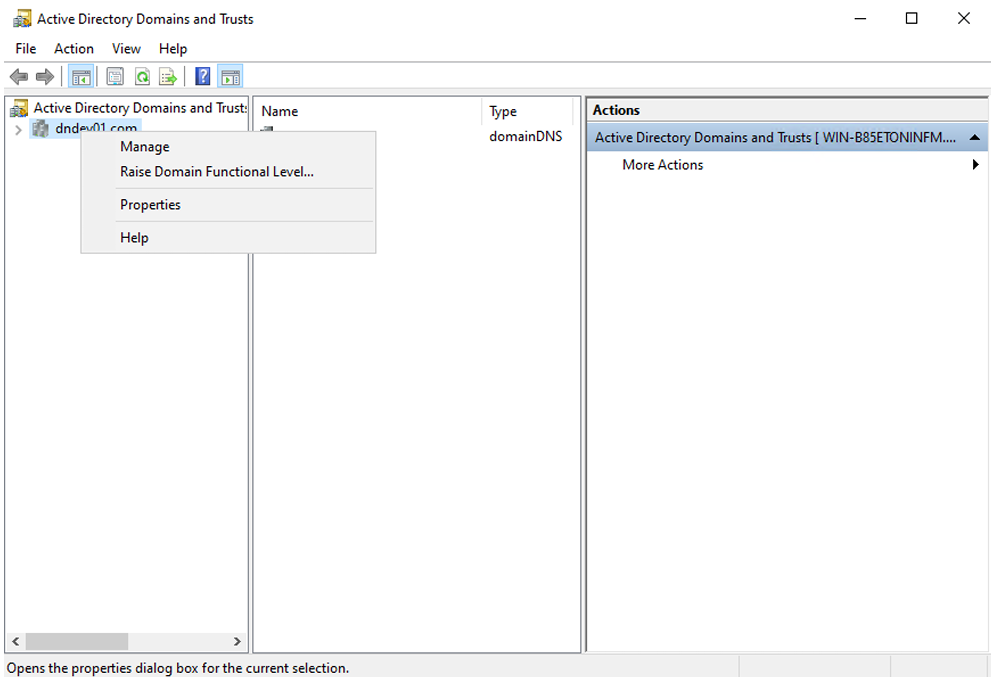992x681 pixels.
Task: Open the File menu
Action: point(26,49)
